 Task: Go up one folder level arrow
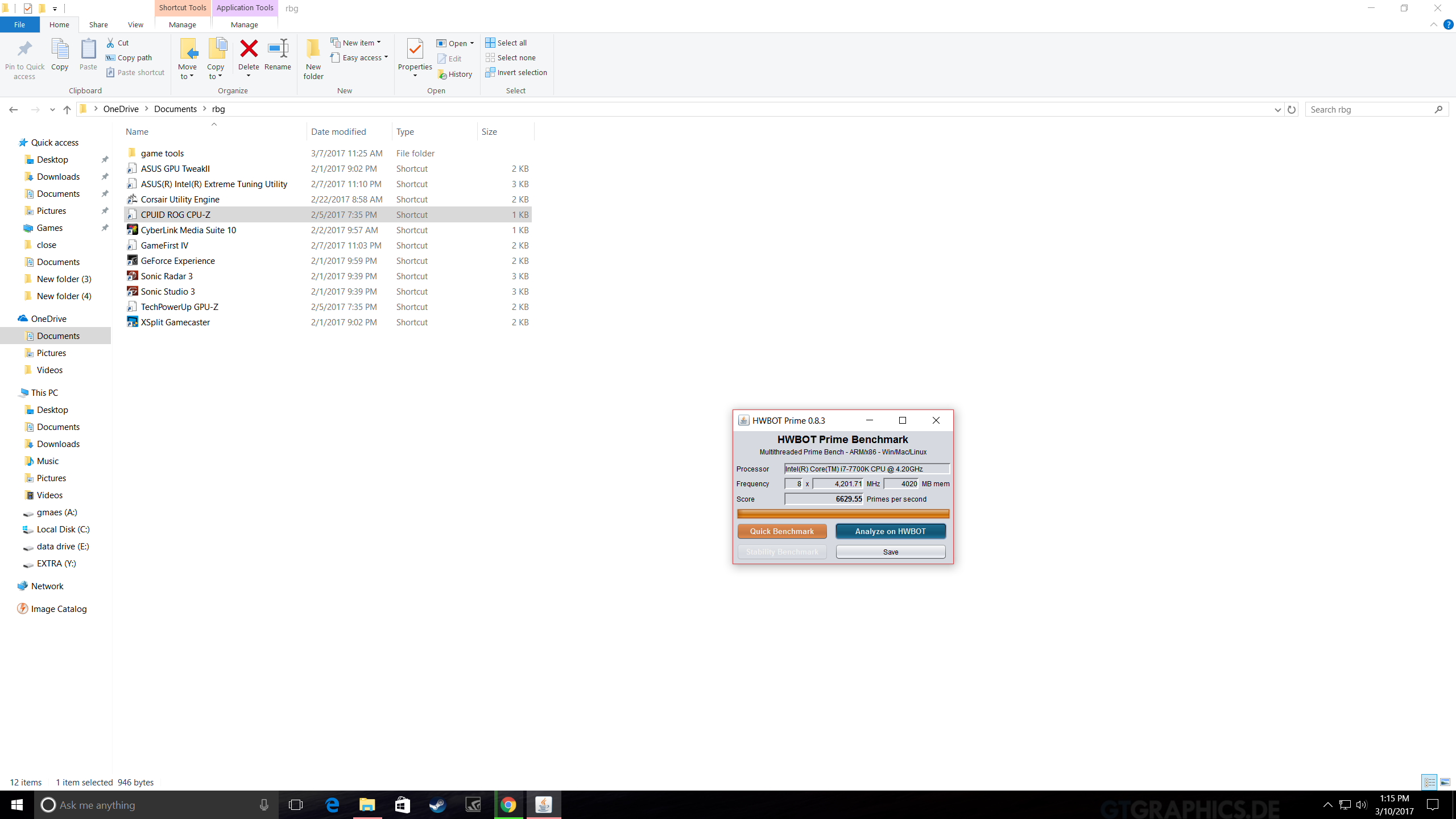[x=67, y=109]
